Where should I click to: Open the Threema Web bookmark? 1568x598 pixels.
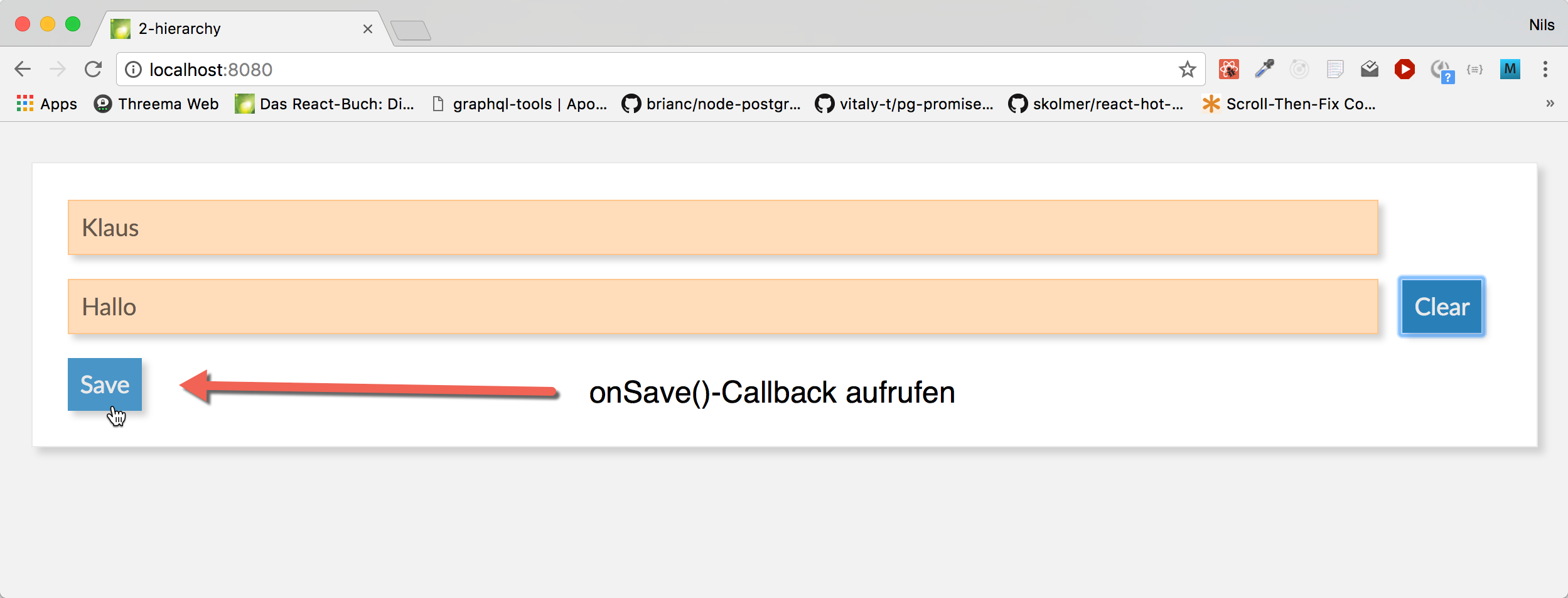click(x=156, y=104)
